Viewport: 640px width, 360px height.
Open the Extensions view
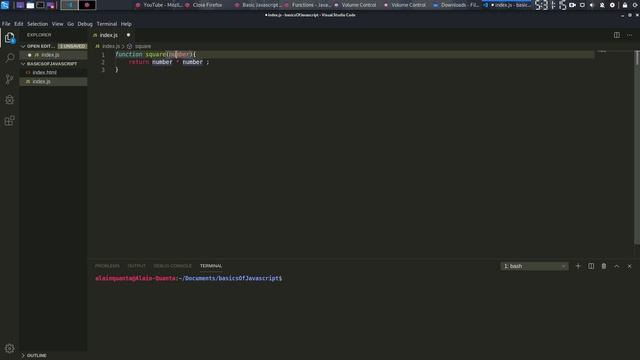coord(9,121)
